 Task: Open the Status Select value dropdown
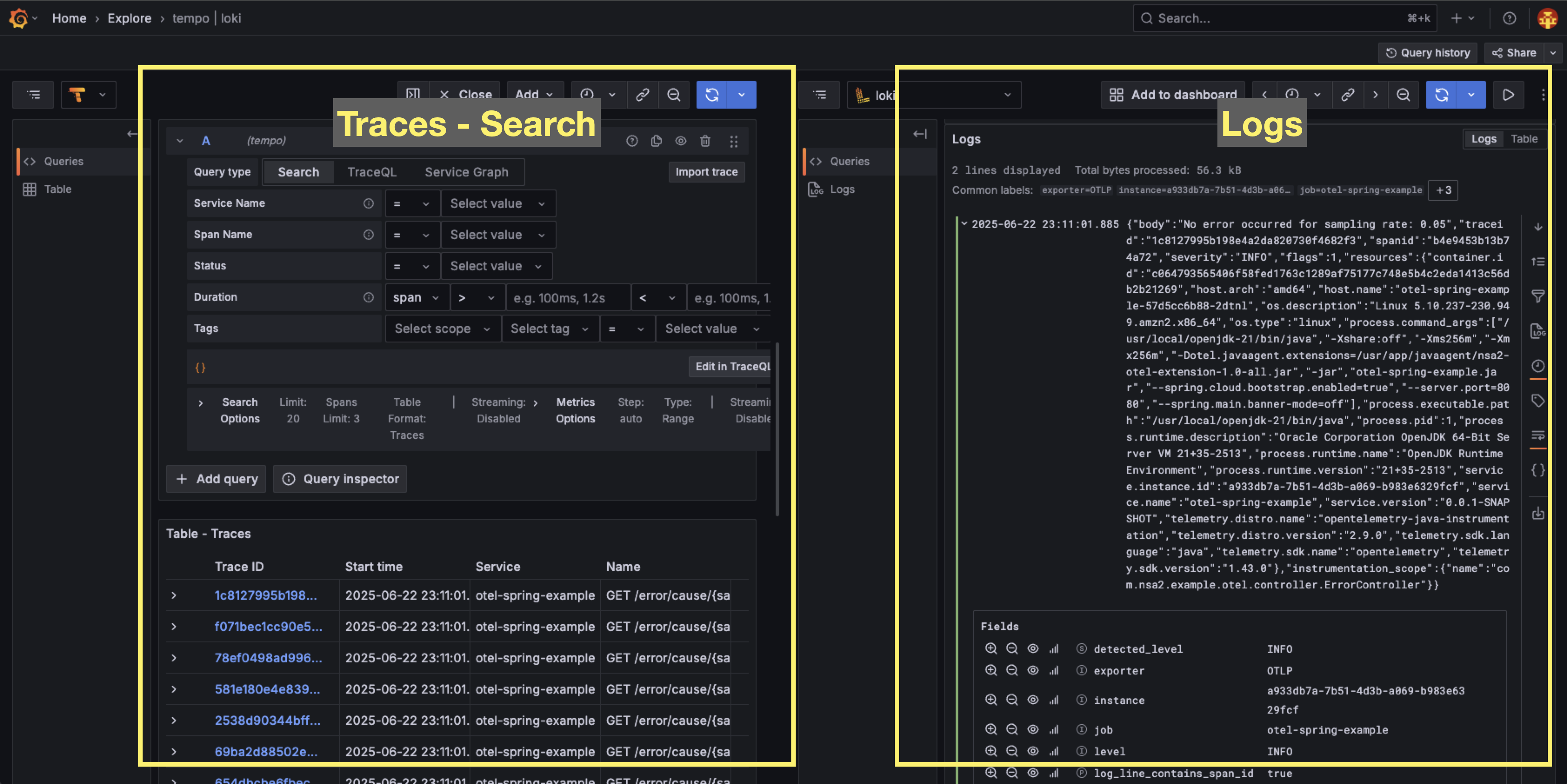pyautogui.click(x=497, y=266)
